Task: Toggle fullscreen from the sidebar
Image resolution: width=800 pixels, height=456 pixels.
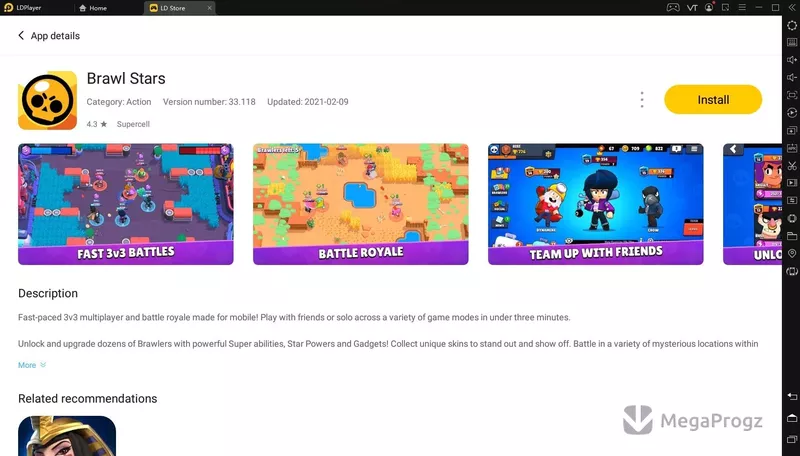Action: point(792,95)
